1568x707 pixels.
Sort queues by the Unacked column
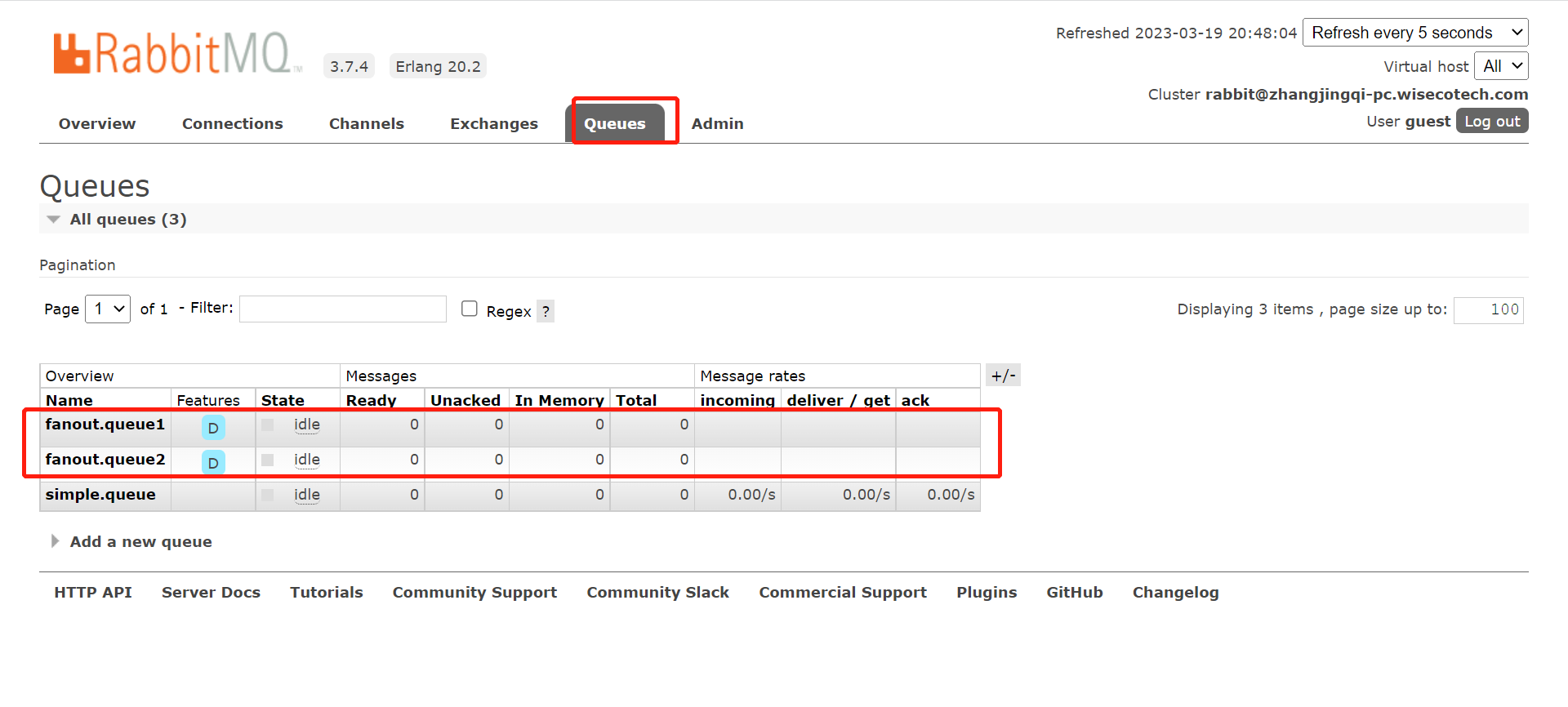tap(465, 400)
